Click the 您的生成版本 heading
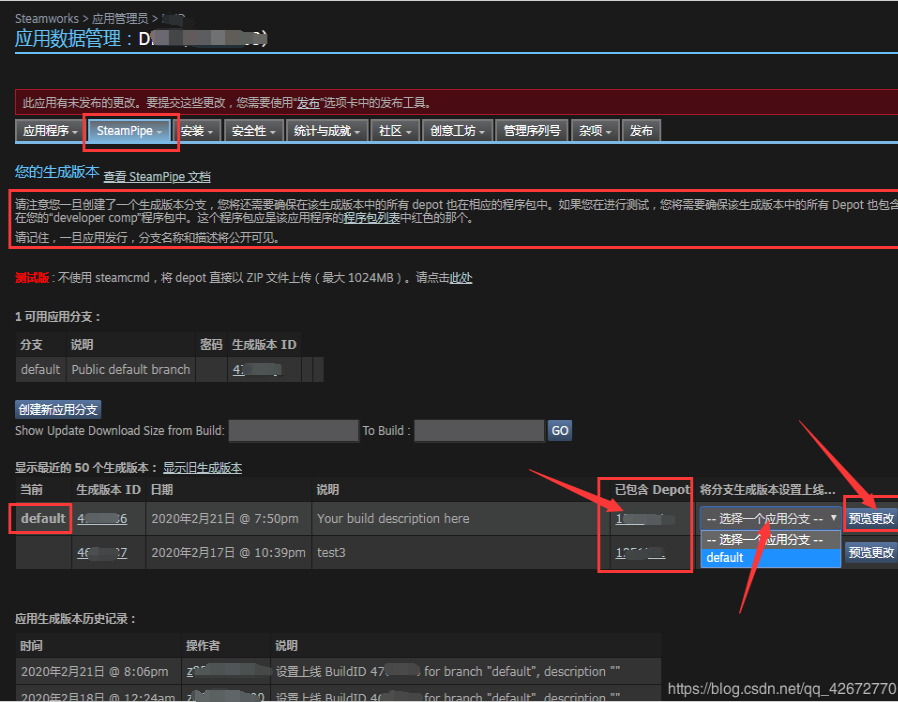This screenshot has width=898, height=702. 57,172
